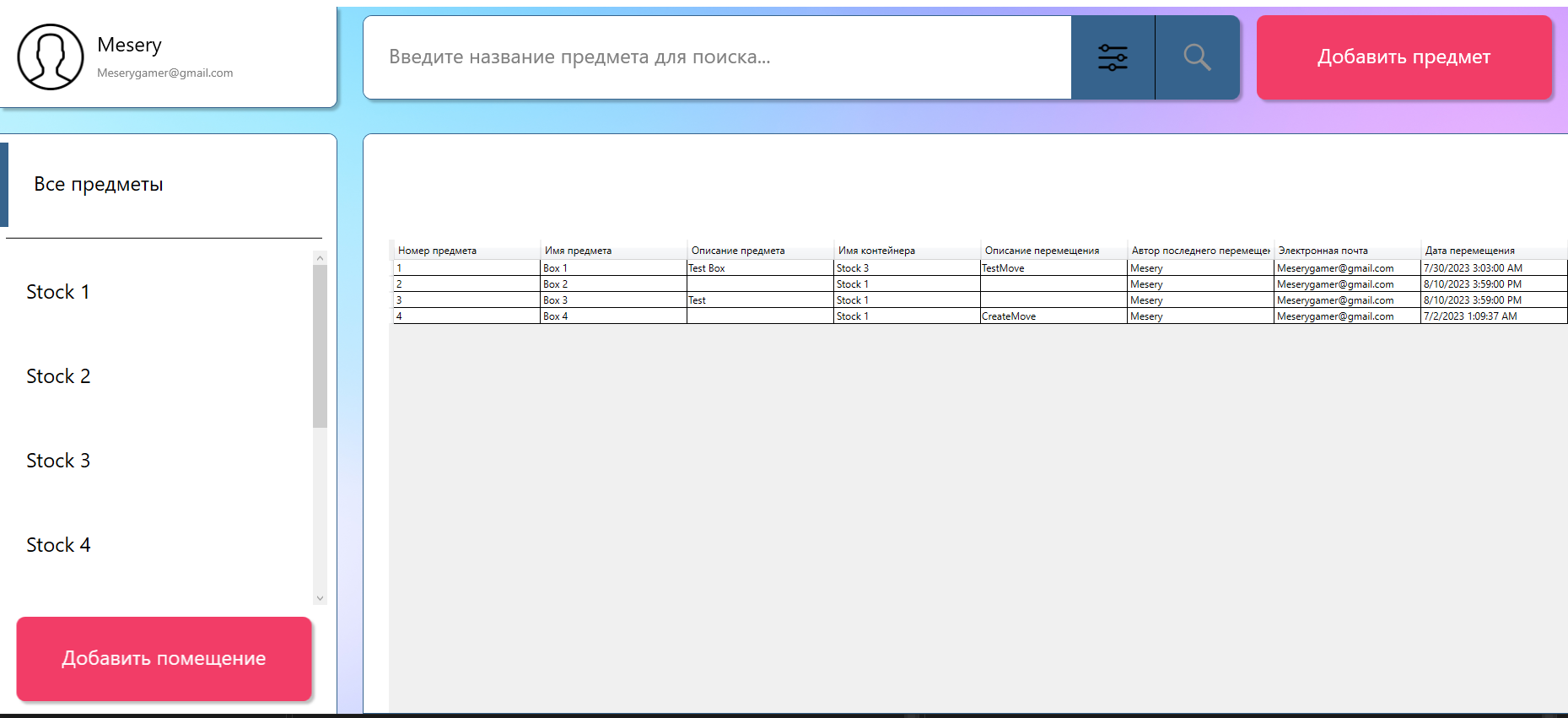
Task: Click Box 1 row's email cell
Action: tap(1347, 268)
